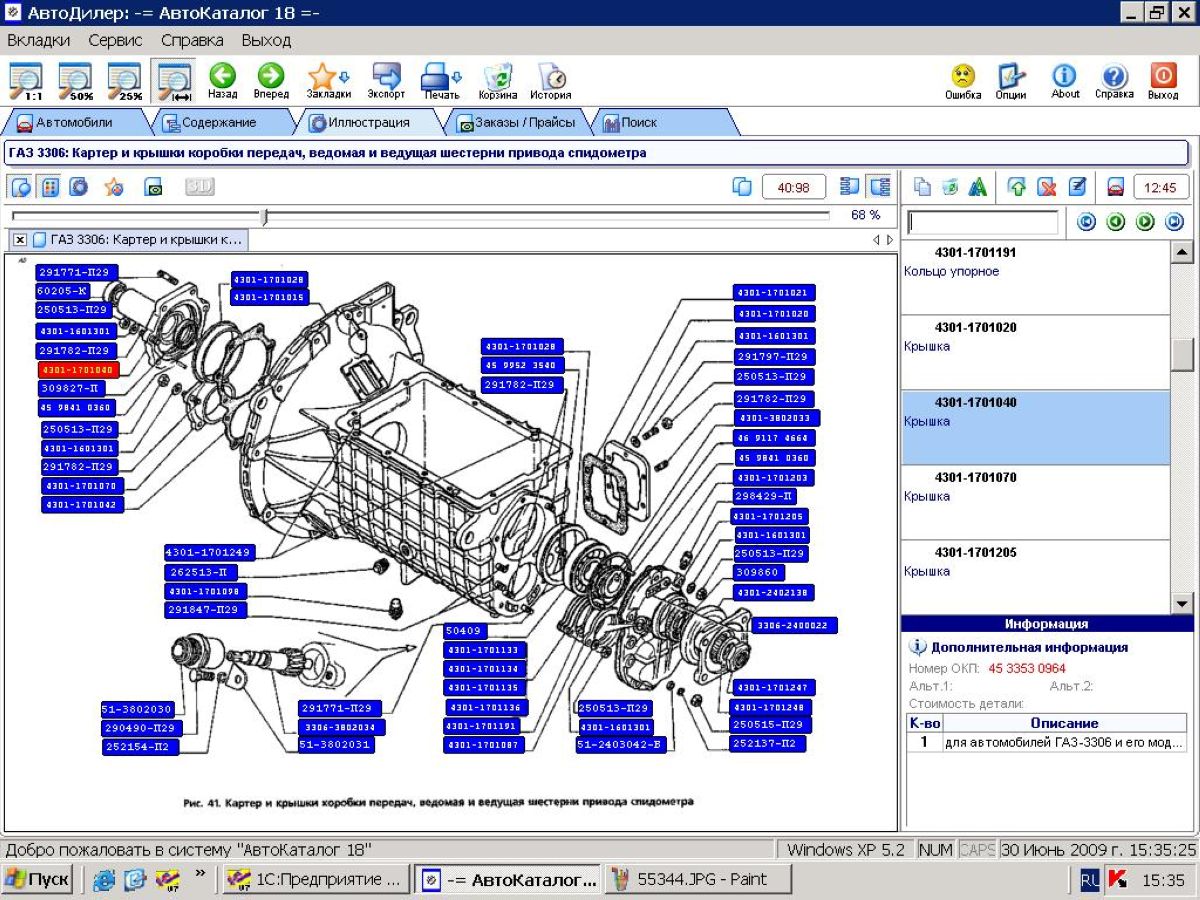Click copy icon beside 40:98 counter
The image size is (1200, 900).
pyautogui.click(x=742, y=186)
